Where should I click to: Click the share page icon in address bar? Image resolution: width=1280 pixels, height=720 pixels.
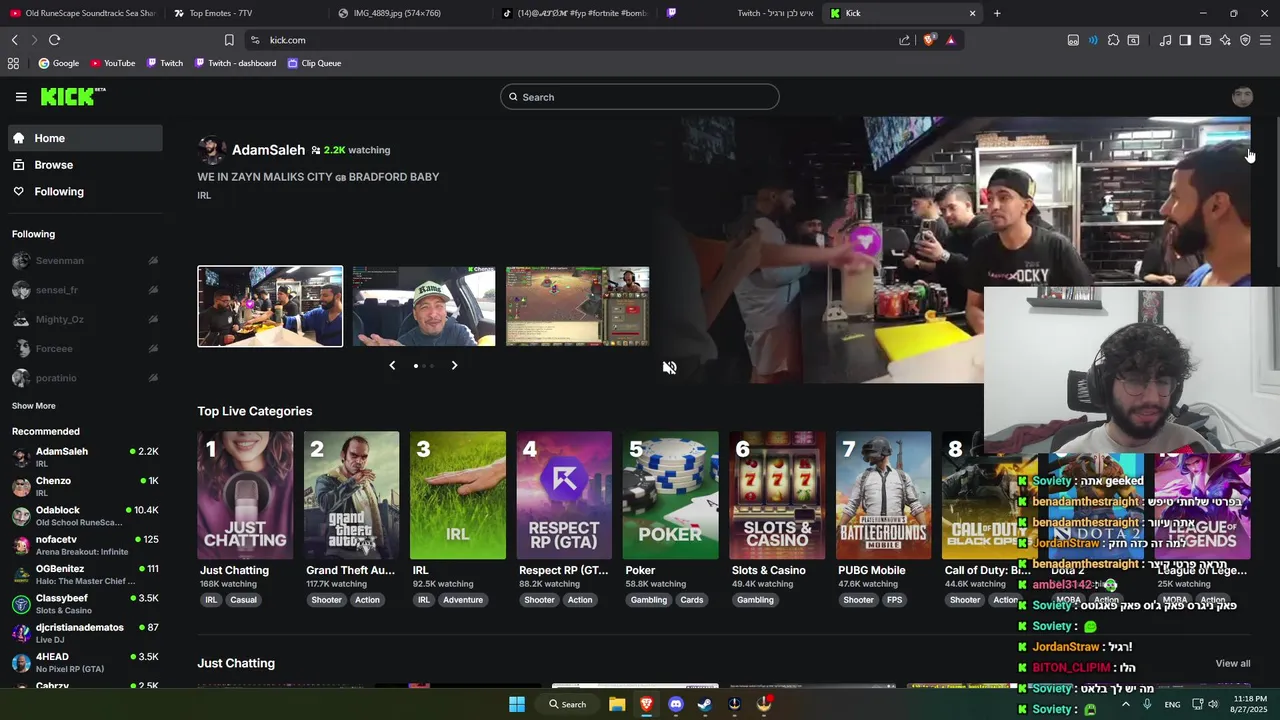904,40
